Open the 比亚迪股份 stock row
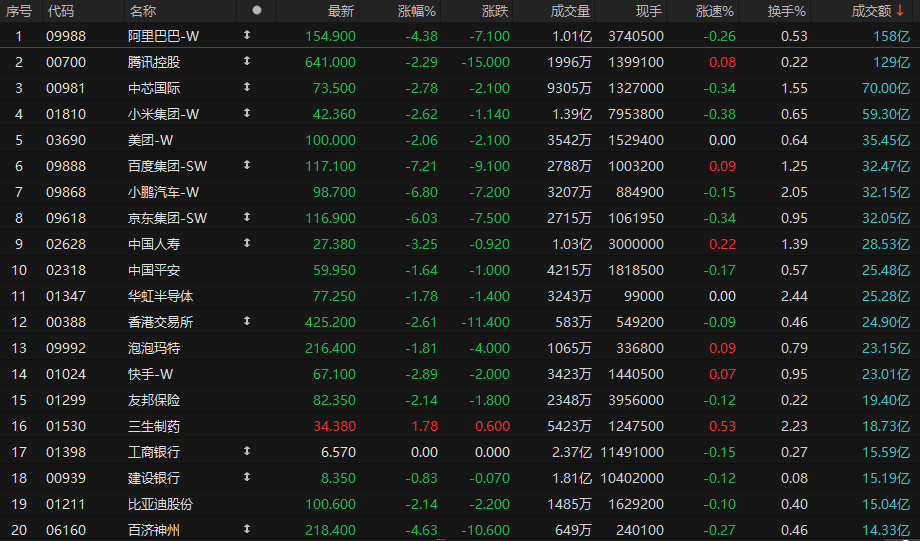Viewport: 920px width, 541px height. [460, 503]
